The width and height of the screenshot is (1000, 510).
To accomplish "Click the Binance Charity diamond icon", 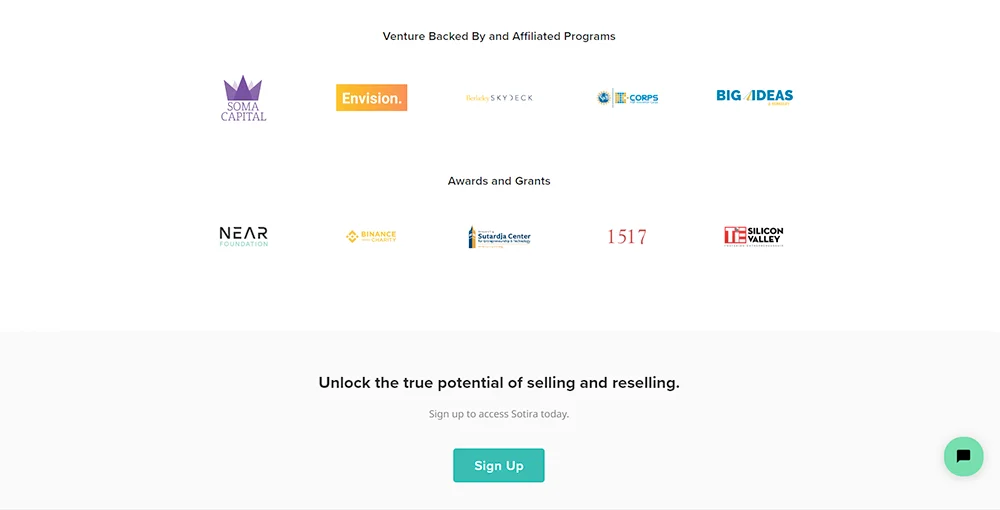I will pos(352,237).
